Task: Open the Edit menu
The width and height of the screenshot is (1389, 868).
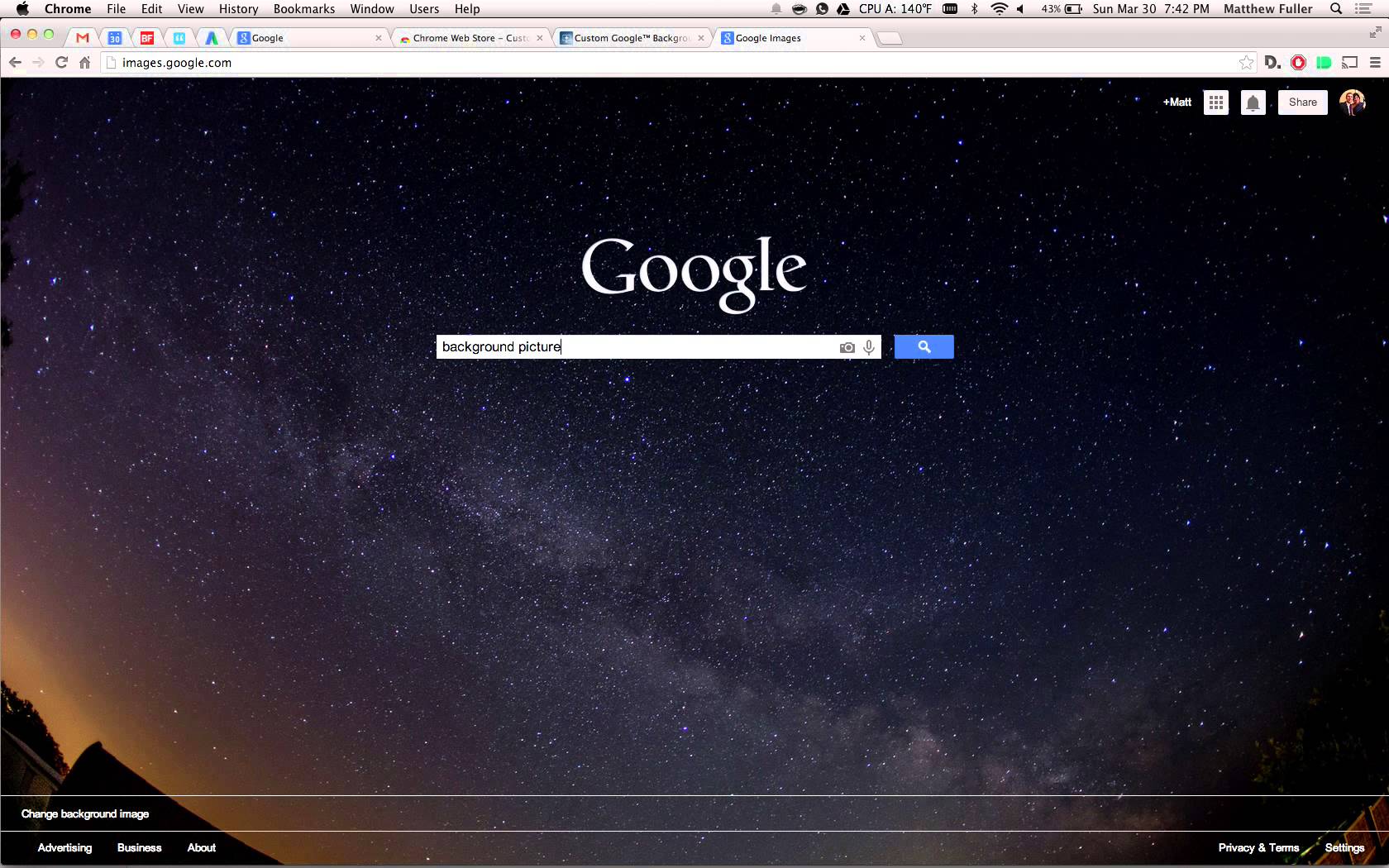Action: 151,9
